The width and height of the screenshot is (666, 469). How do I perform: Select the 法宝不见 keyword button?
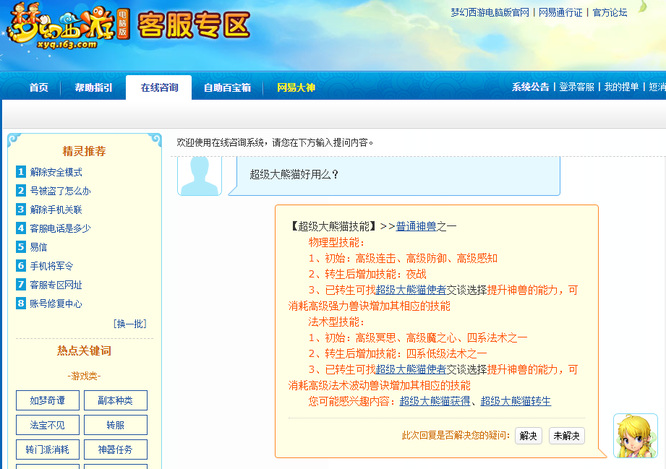[48, 425]
